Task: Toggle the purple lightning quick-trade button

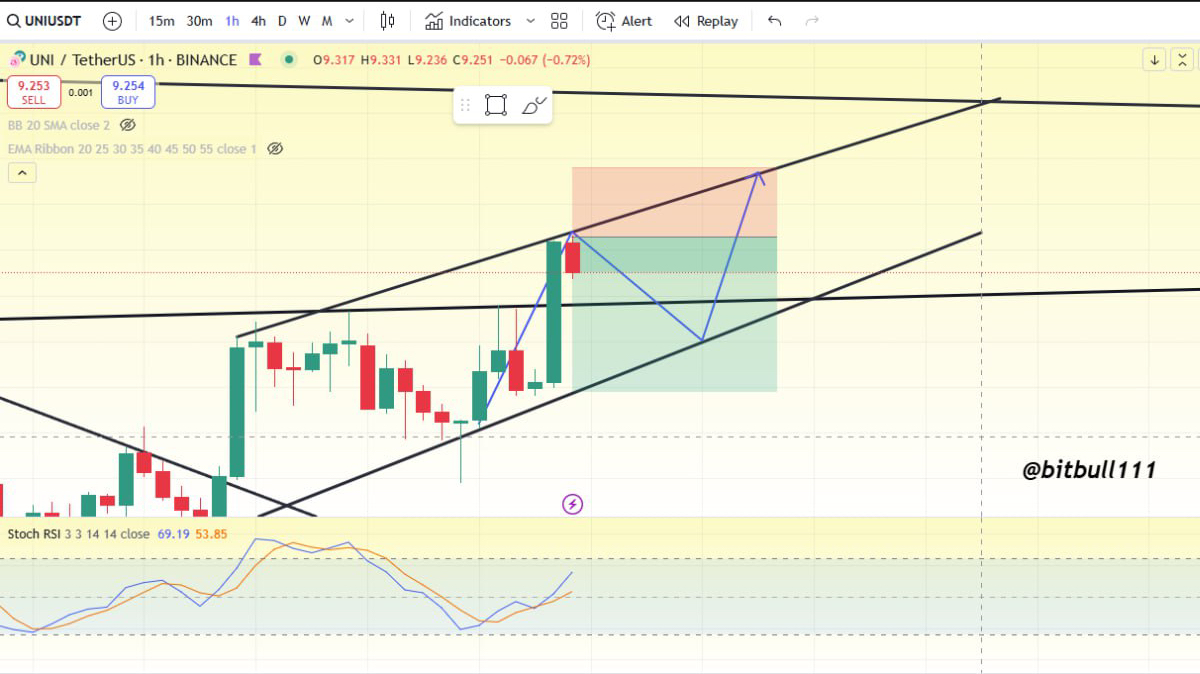Action: coord(572,504)
